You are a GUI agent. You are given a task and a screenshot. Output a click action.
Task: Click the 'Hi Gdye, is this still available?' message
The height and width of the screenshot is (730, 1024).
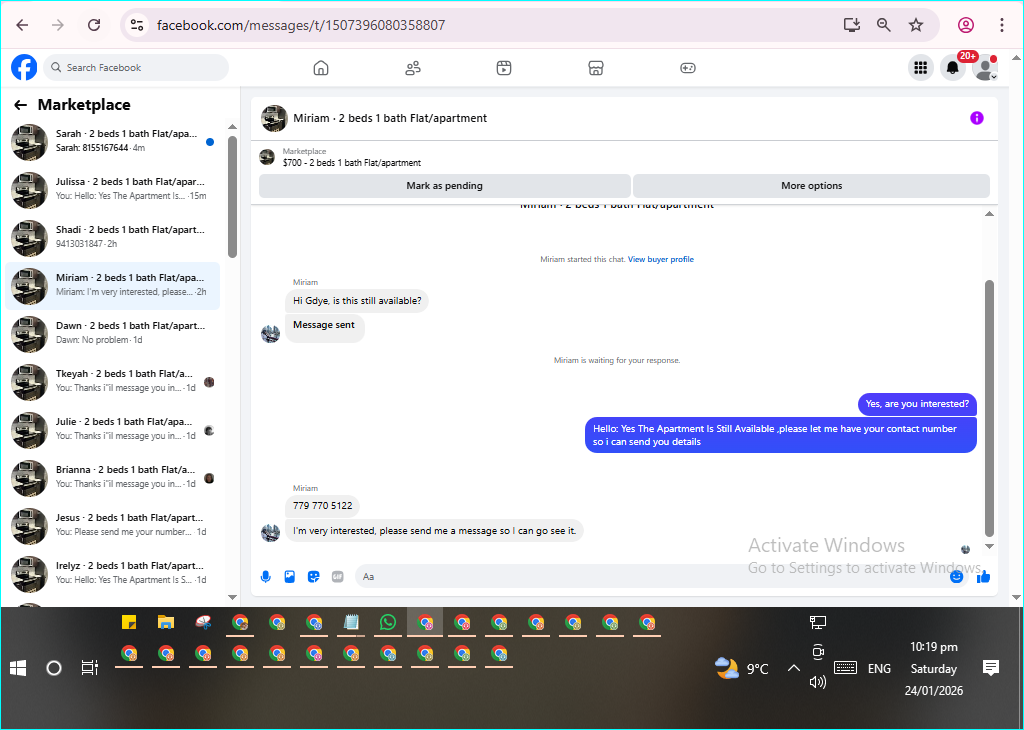pyautogui.click(x=357, y=301)
